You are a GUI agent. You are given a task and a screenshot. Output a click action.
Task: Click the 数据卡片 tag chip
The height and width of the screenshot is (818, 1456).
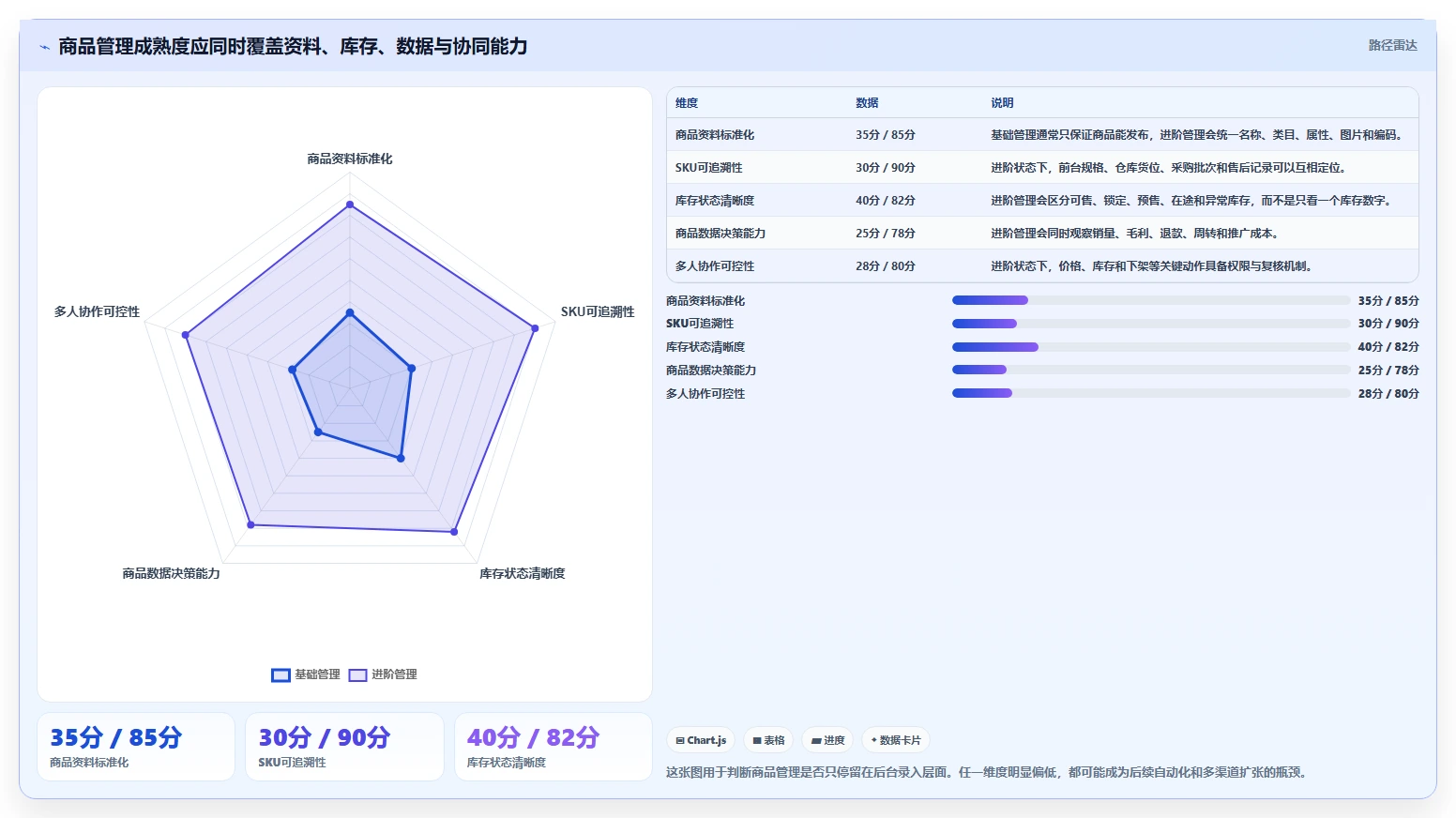pyautogui.click(x=896, y=740)
